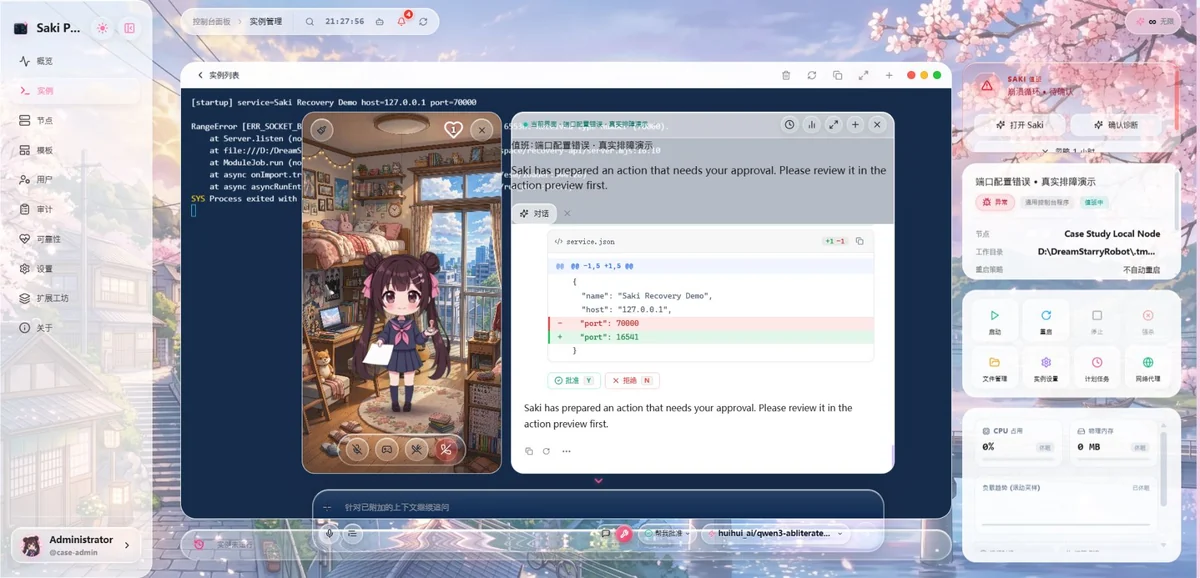End session with the red hang-up button

coord(446,449)
